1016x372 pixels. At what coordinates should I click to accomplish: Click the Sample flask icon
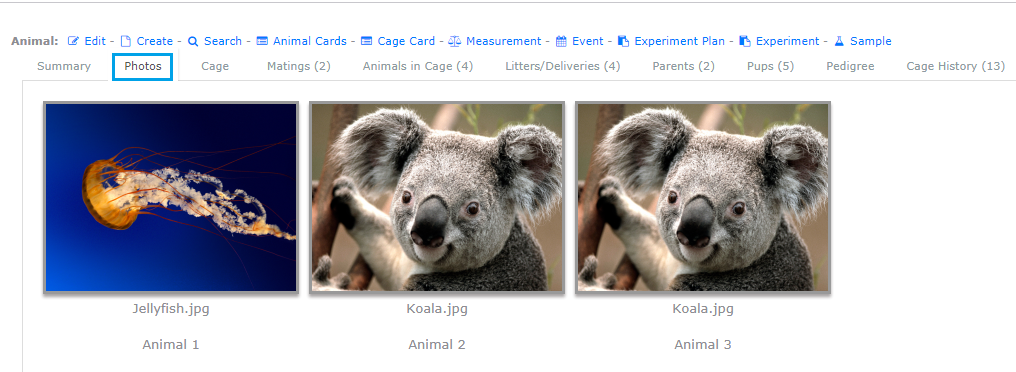tap(839, 41)
